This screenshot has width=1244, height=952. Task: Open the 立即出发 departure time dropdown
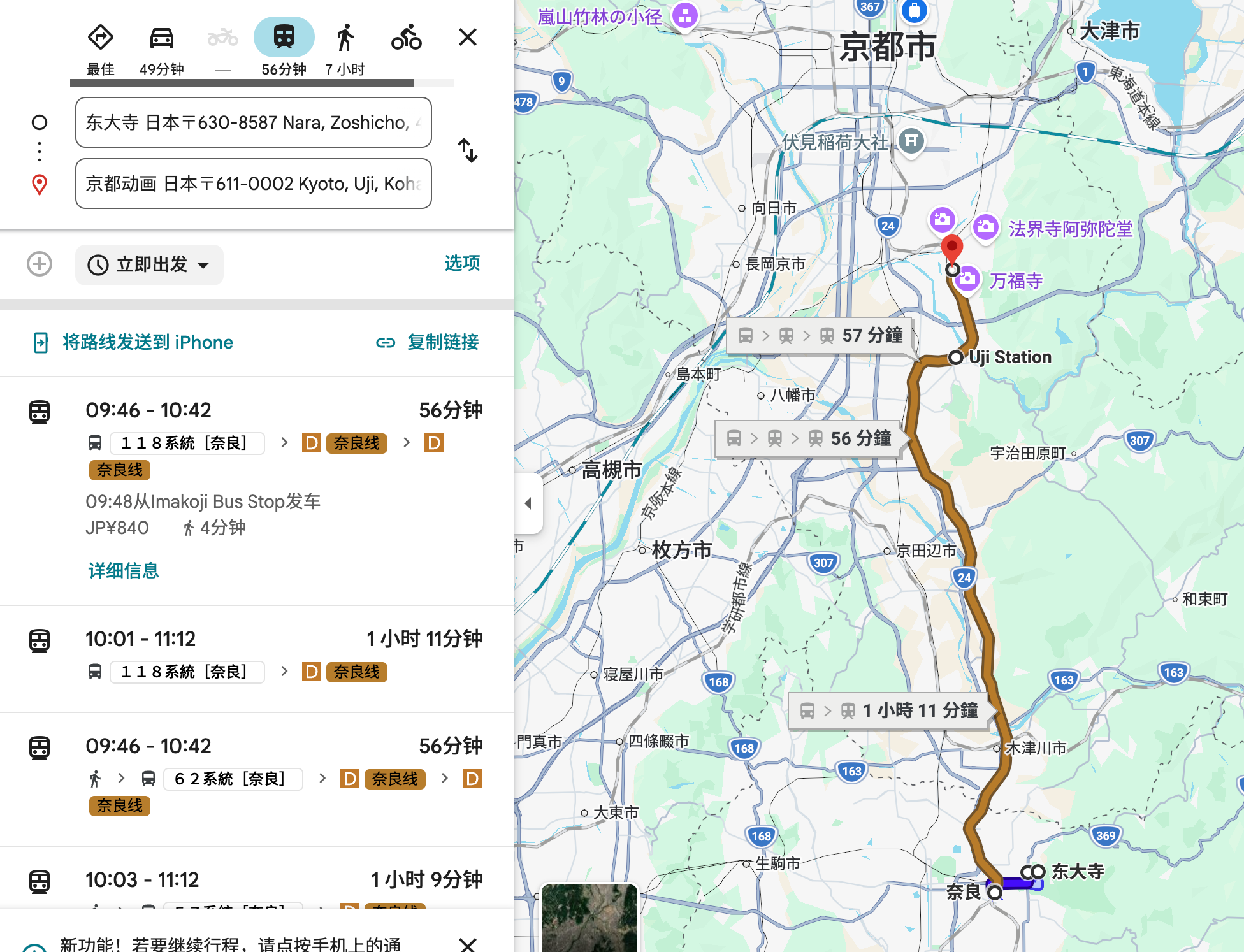tap(149, 264)
